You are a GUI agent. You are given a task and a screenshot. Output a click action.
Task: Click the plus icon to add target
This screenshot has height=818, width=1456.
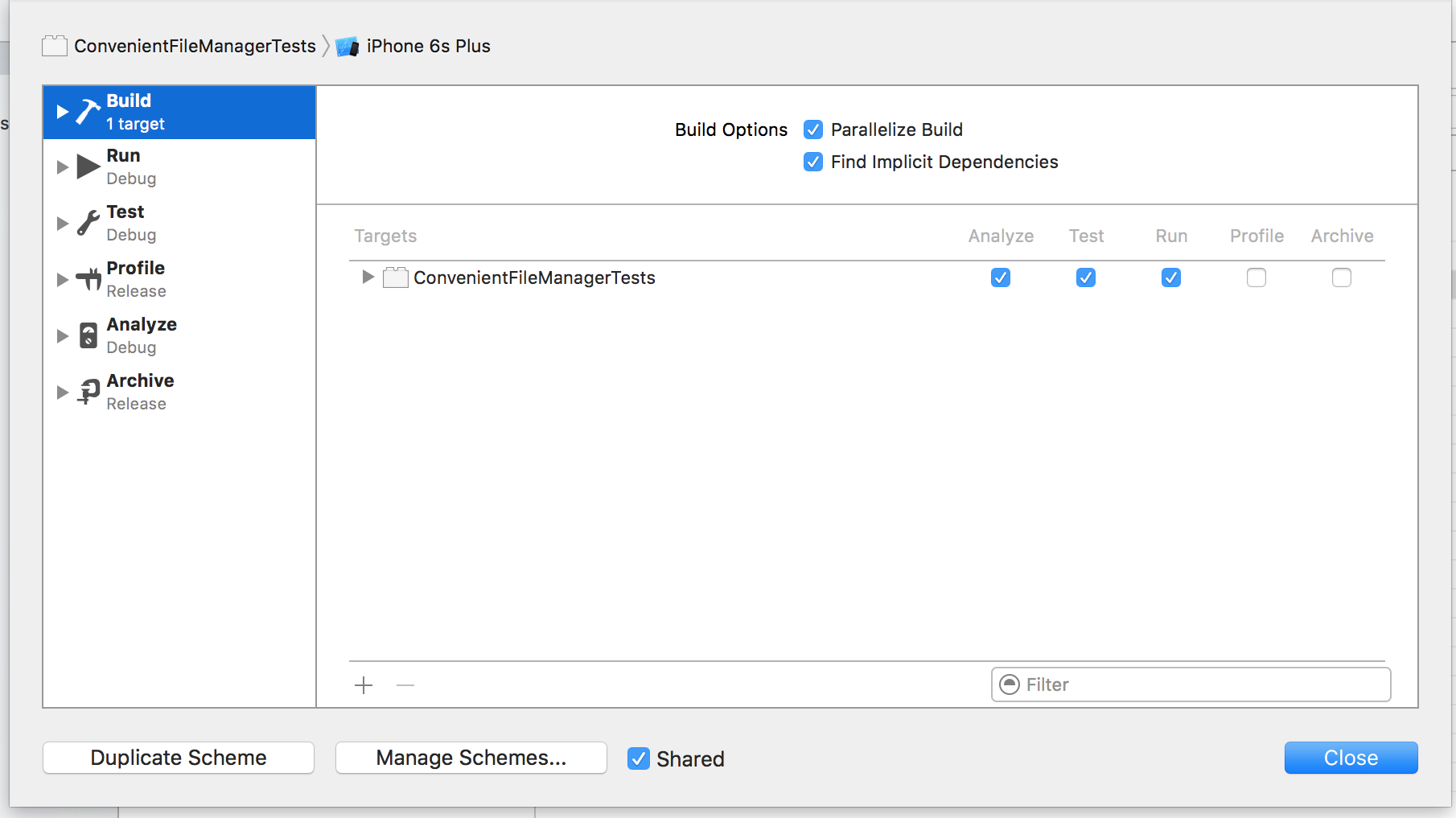(x=364, y=685)
